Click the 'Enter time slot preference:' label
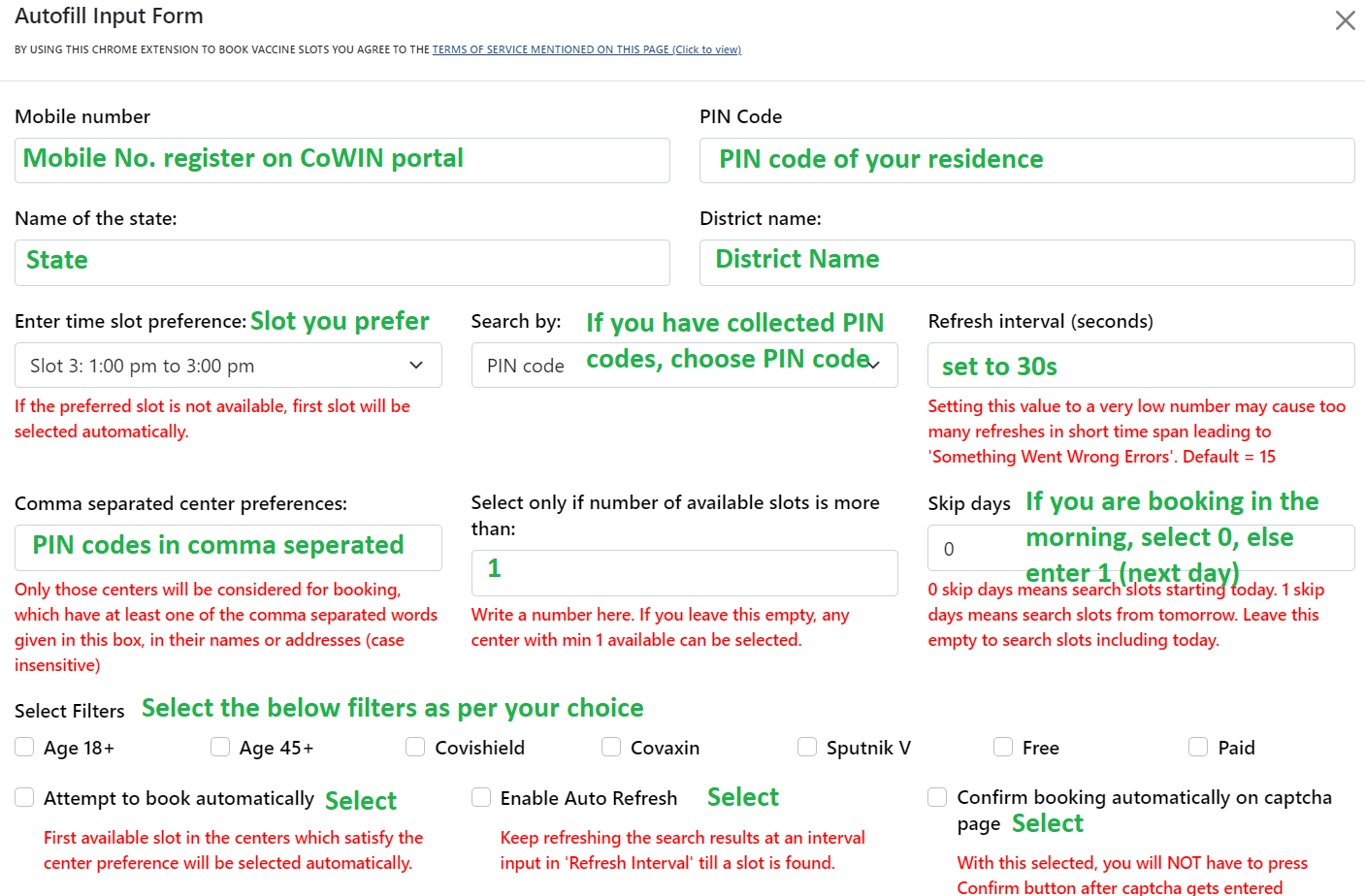1365x896 pixels. tap(131, 321)
